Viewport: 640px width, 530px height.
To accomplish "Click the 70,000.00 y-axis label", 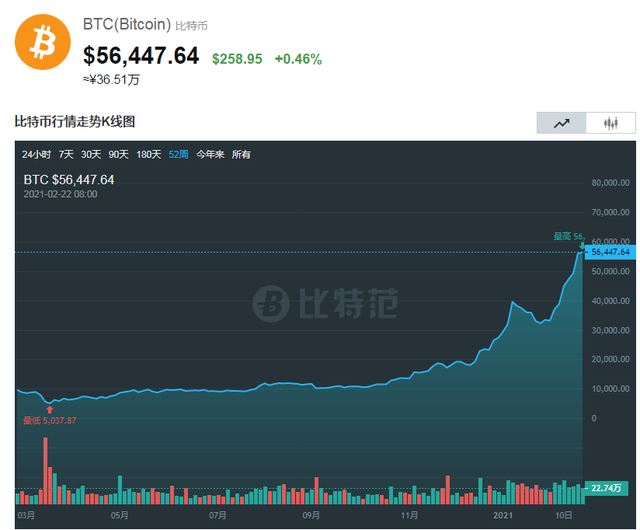I will pos(611,212).
